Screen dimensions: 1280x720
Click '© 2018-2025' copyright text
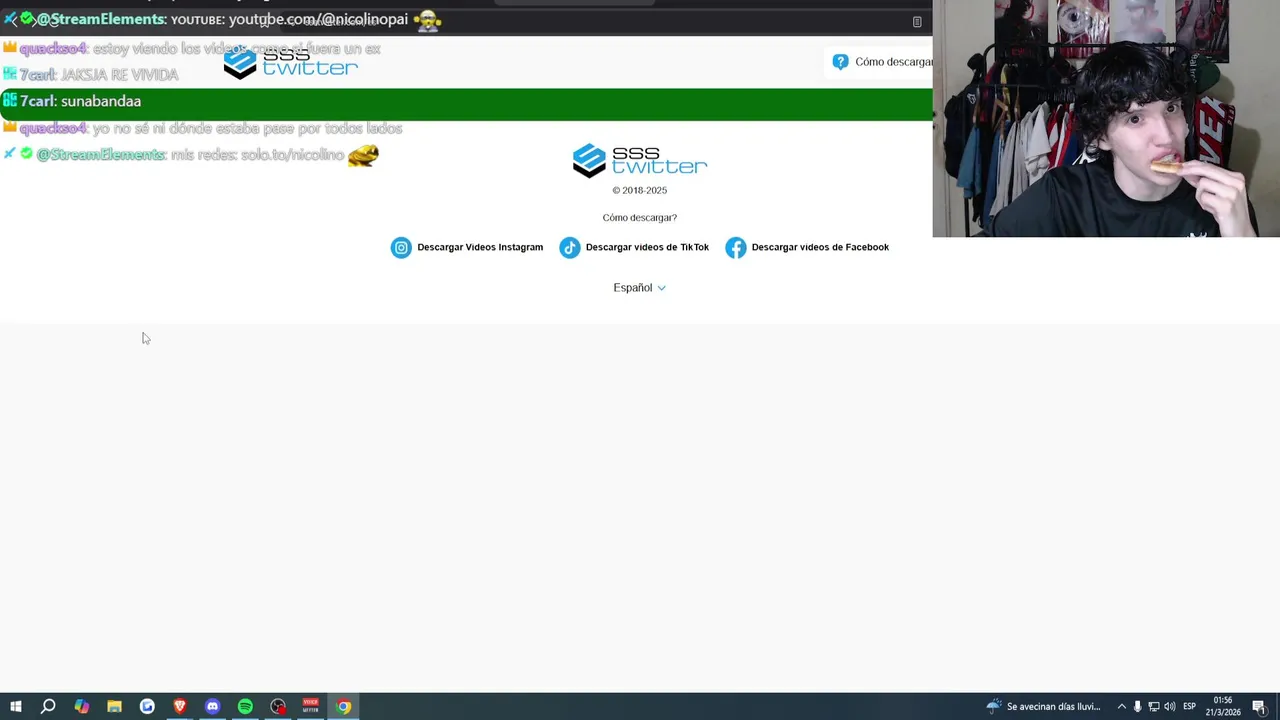pos(640,190)
